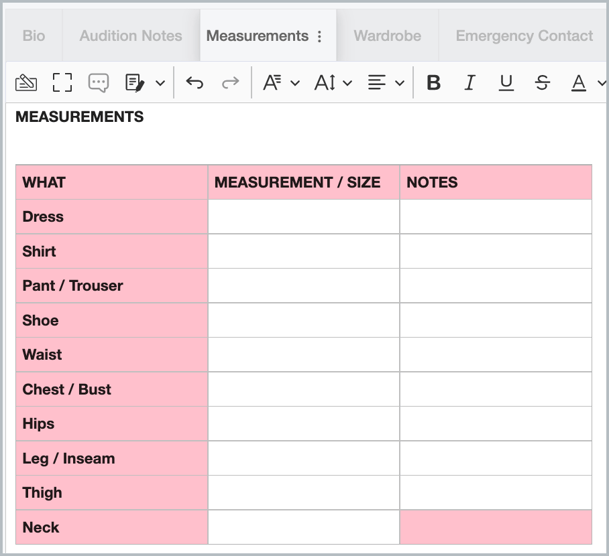Toggle italic formatting
Screen dimensions: 609x556
click(x=470, y=83)
